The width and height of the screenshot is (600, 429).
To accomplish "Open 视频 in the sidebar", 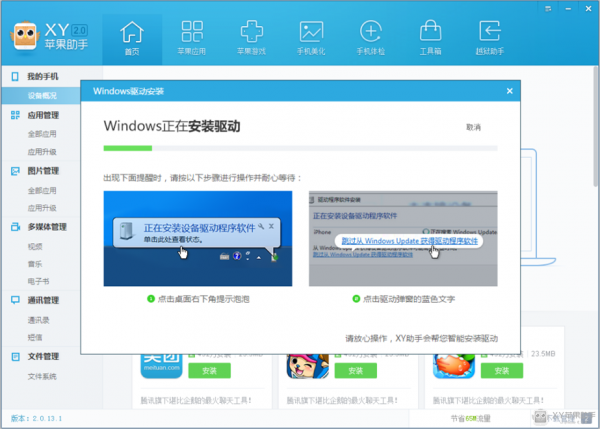I will (x=35, y=247).
